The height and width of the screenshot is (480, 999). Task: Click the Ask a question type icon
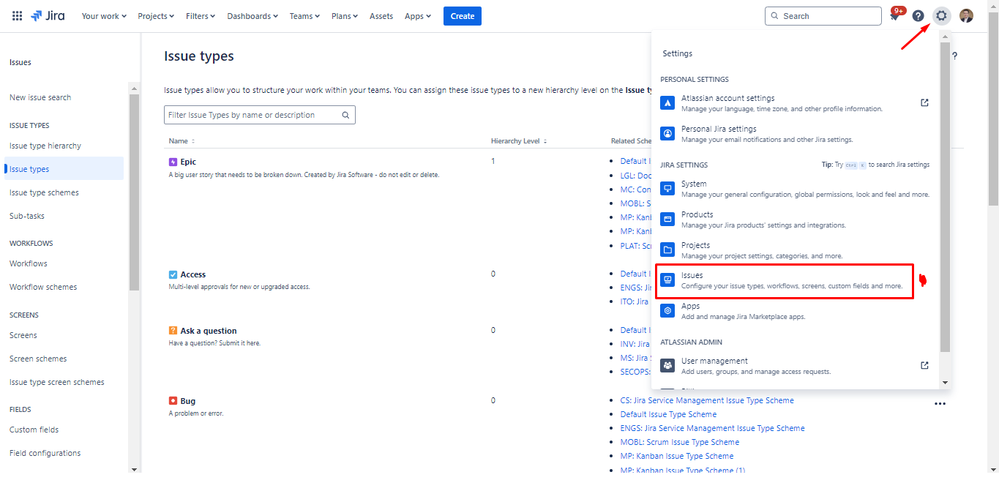[173, 331]
